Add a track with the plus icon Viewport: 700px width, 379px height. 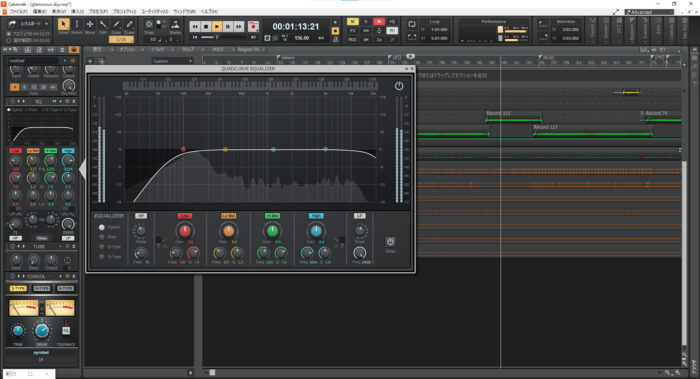(90, 61)
